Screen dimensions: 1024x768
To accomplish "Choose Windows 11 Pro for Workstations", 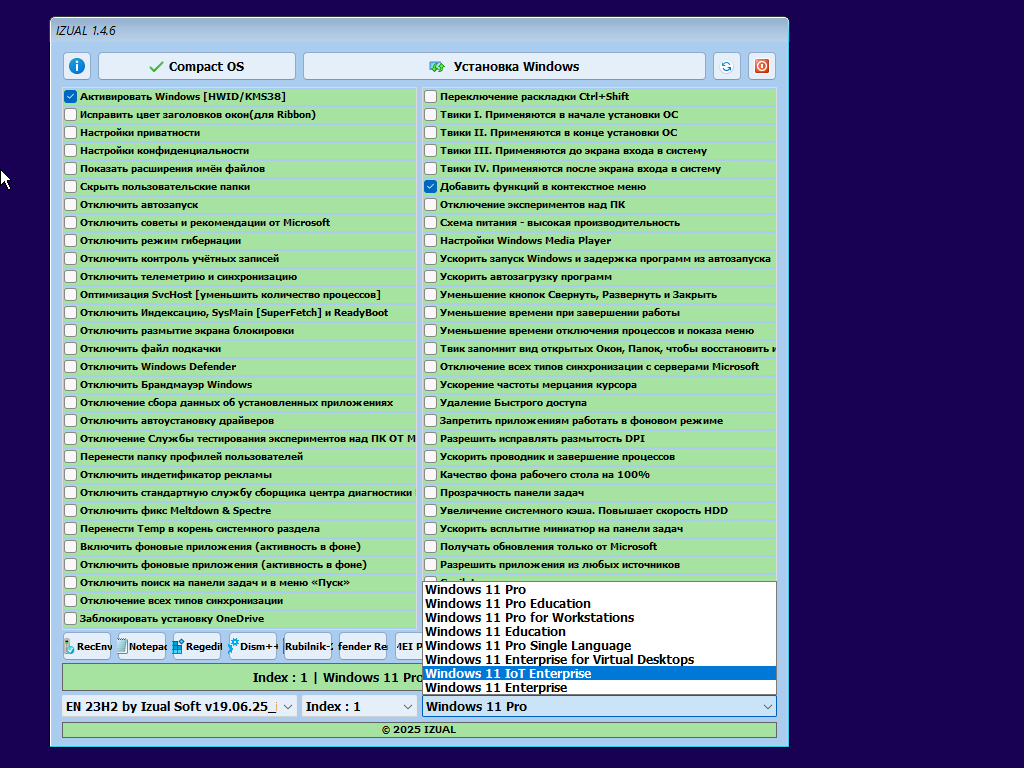I will point(600,618).
